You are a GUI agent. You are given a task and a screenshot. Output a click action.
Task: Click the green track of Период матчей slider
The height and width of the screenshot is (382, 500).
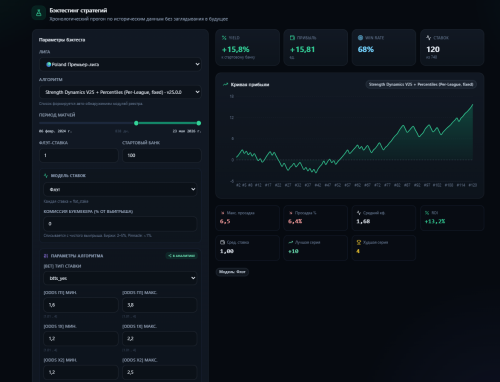pos(167,123)
